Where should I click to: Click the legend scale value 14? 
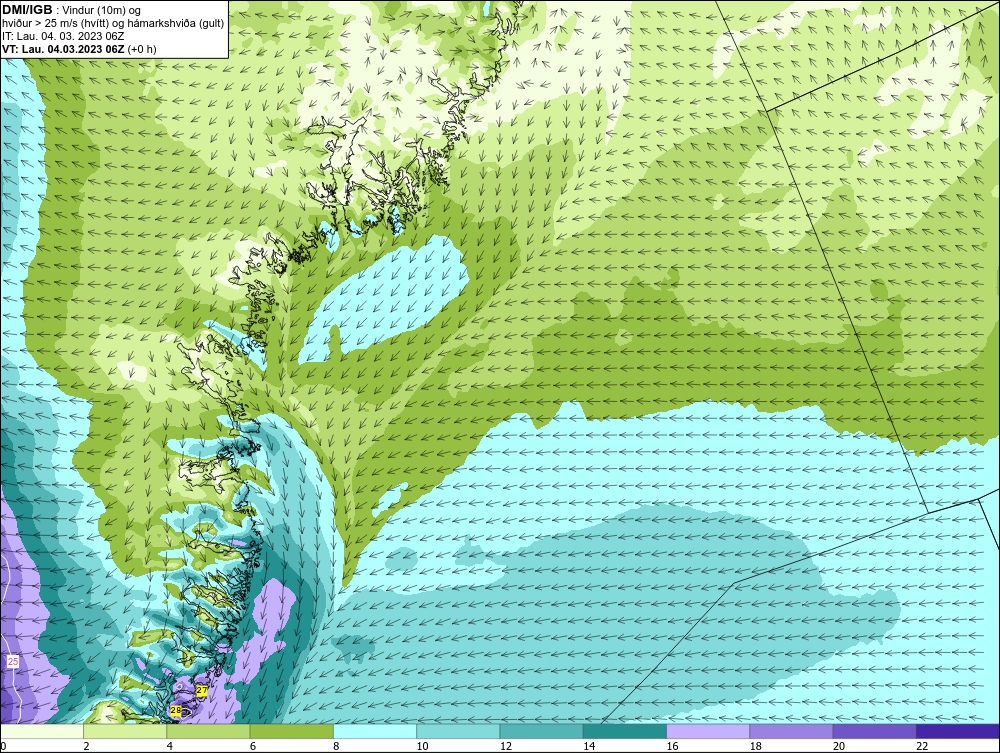588,746
